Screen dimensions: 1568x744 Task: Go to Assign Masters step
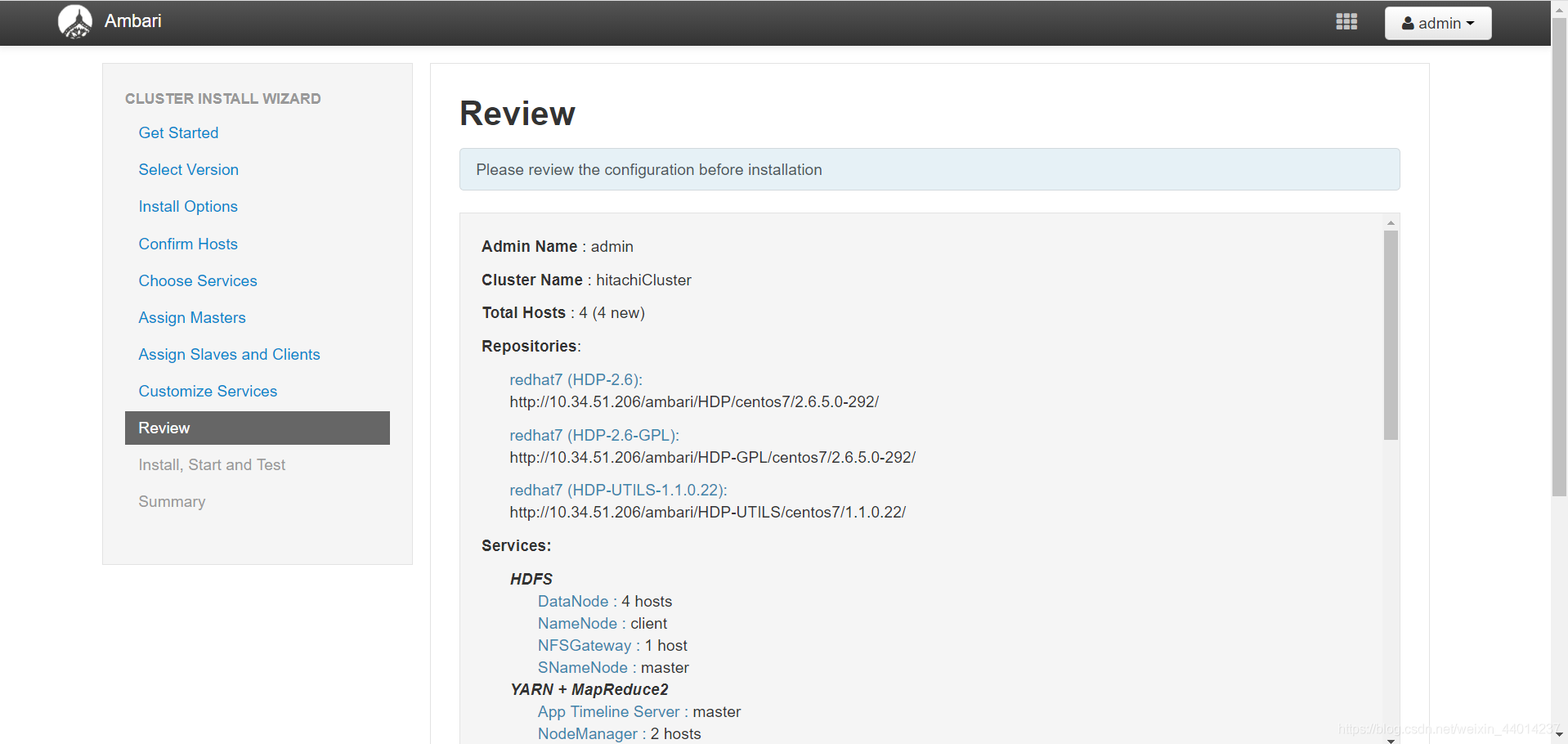tap(192, 317)
